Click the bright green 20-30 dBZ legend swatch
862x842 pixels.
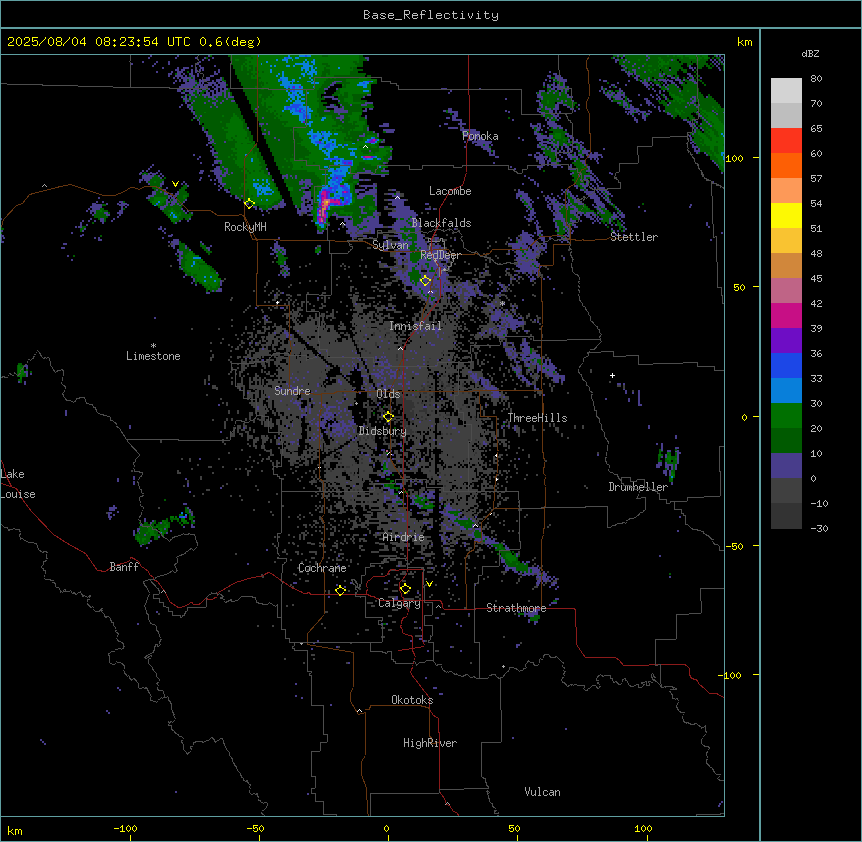click(786, 416)
